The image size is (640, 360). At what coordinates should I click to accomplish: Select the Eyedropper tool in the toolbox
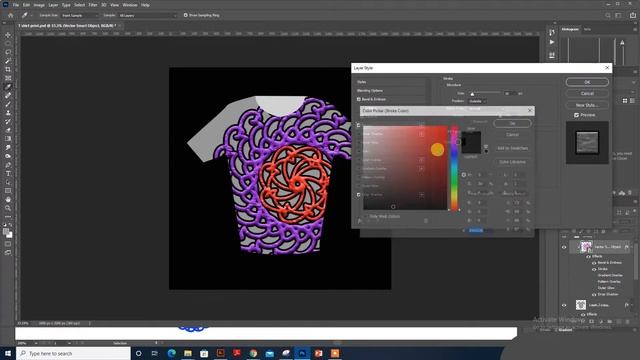pos(8,87)
